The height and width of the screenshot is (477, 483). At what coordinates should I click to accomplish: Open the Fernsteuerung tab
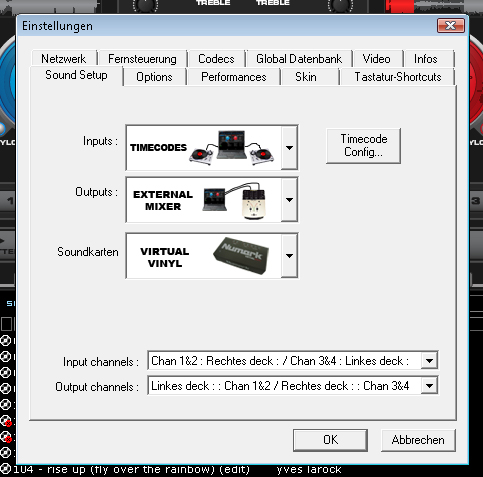pos(142,59)
